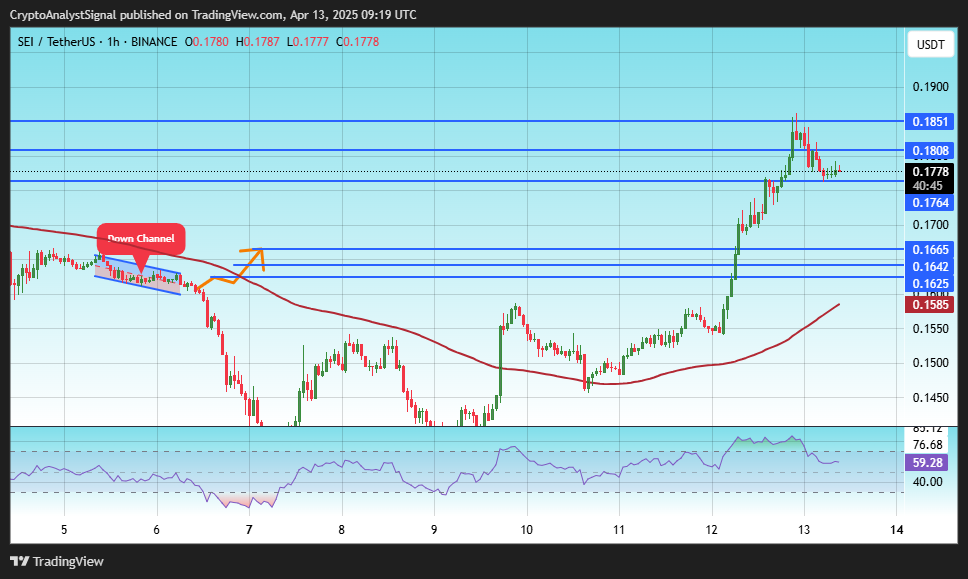
Task: Click the 0.1625 price level label
Action: coord(930,284)
